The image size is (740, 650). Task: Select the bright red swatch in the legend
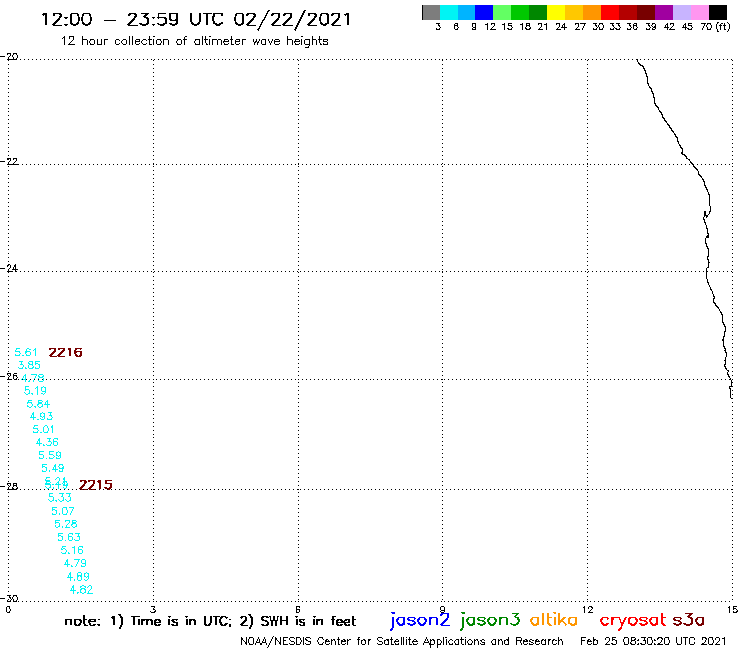[x=610, y=12]
